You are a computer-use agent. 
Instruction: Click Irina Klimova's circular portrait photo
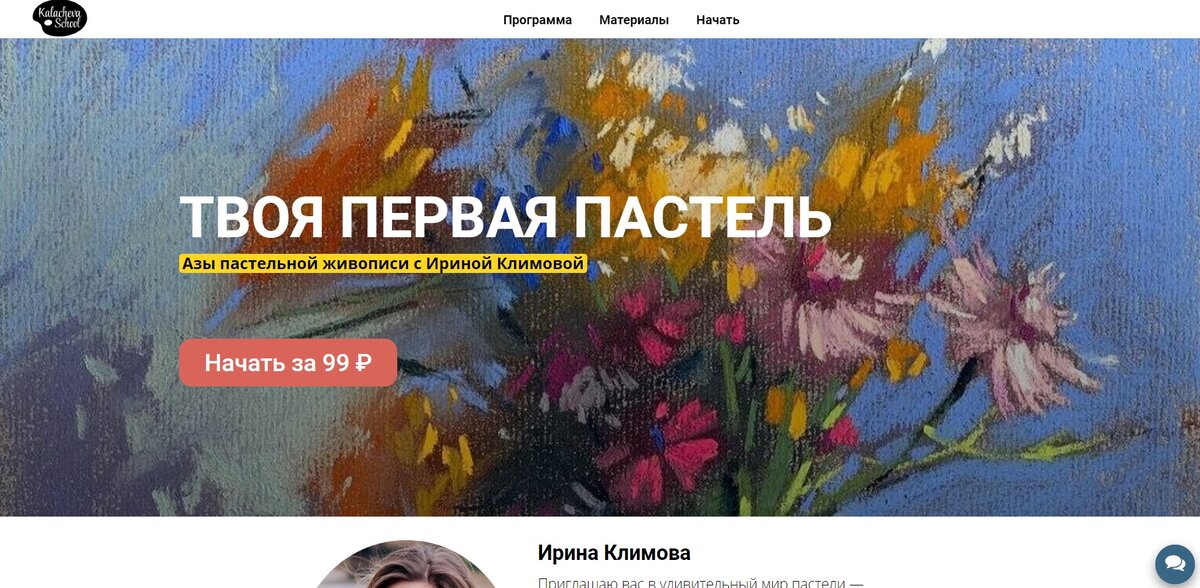tap(405, 568)
